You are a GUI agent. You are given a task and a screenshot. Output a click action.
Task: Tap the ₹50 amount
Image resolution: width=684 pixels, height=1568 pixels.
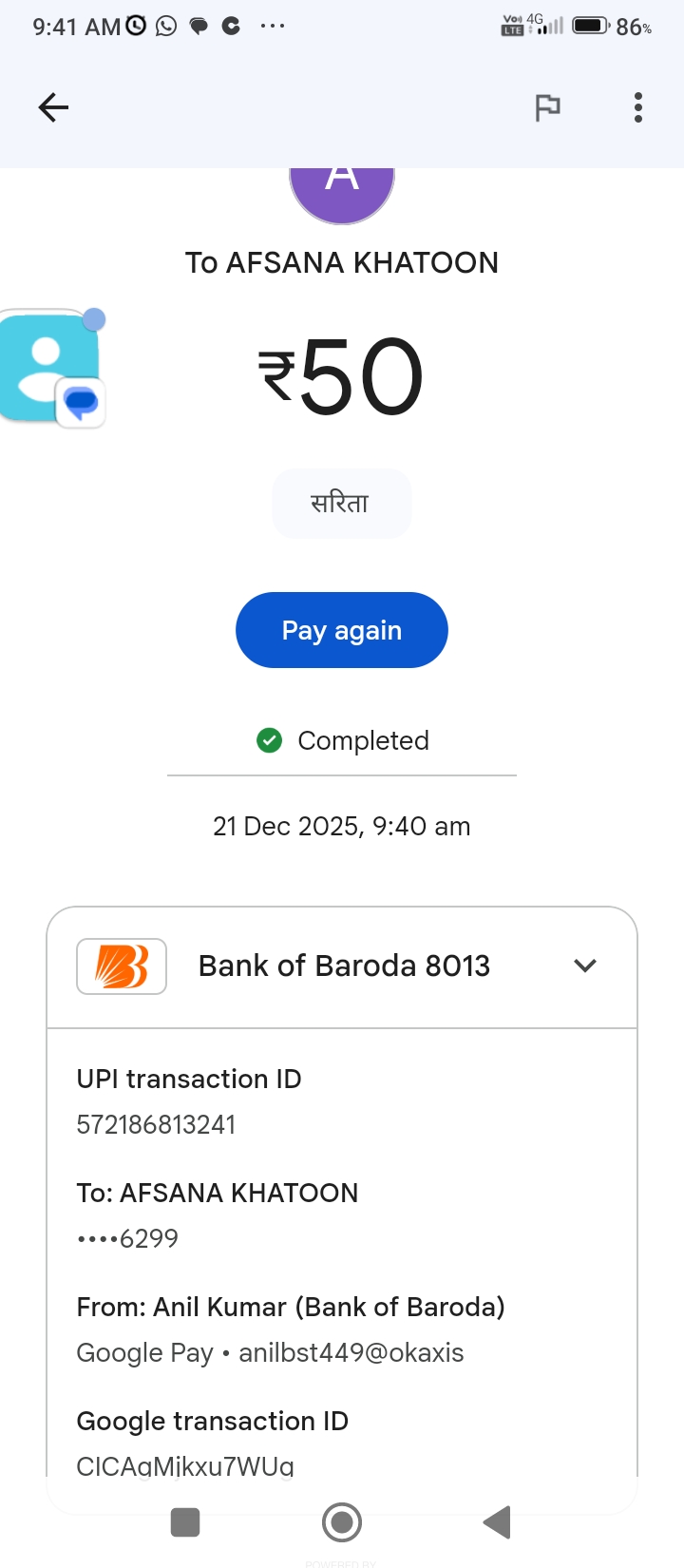(x=342, y=377)
